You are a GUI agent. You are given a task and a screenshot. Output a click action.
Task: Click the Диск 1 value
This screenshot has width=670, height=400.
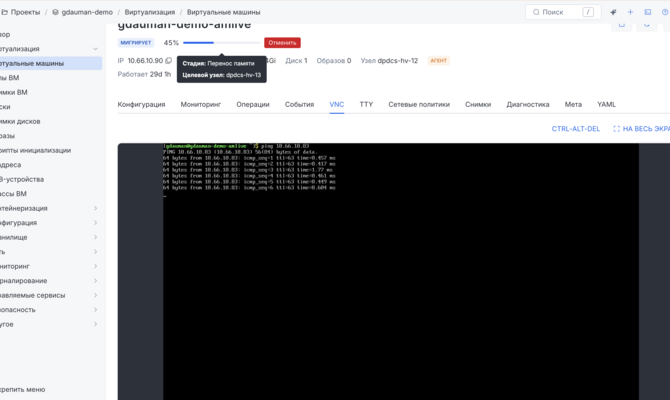click(x=296, y=61)
